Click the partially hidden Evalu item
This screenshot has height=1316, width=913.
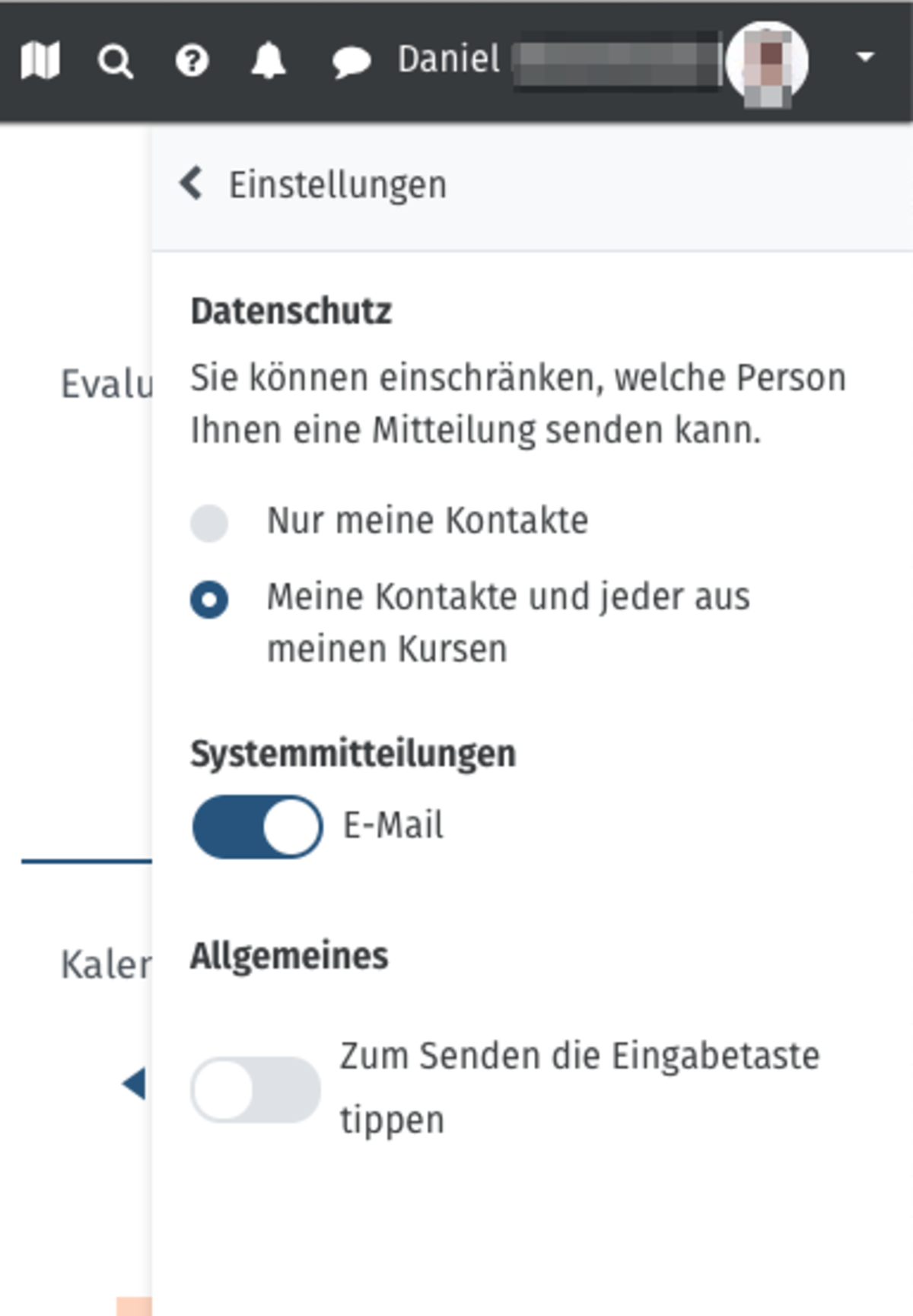tap(107, 384)
